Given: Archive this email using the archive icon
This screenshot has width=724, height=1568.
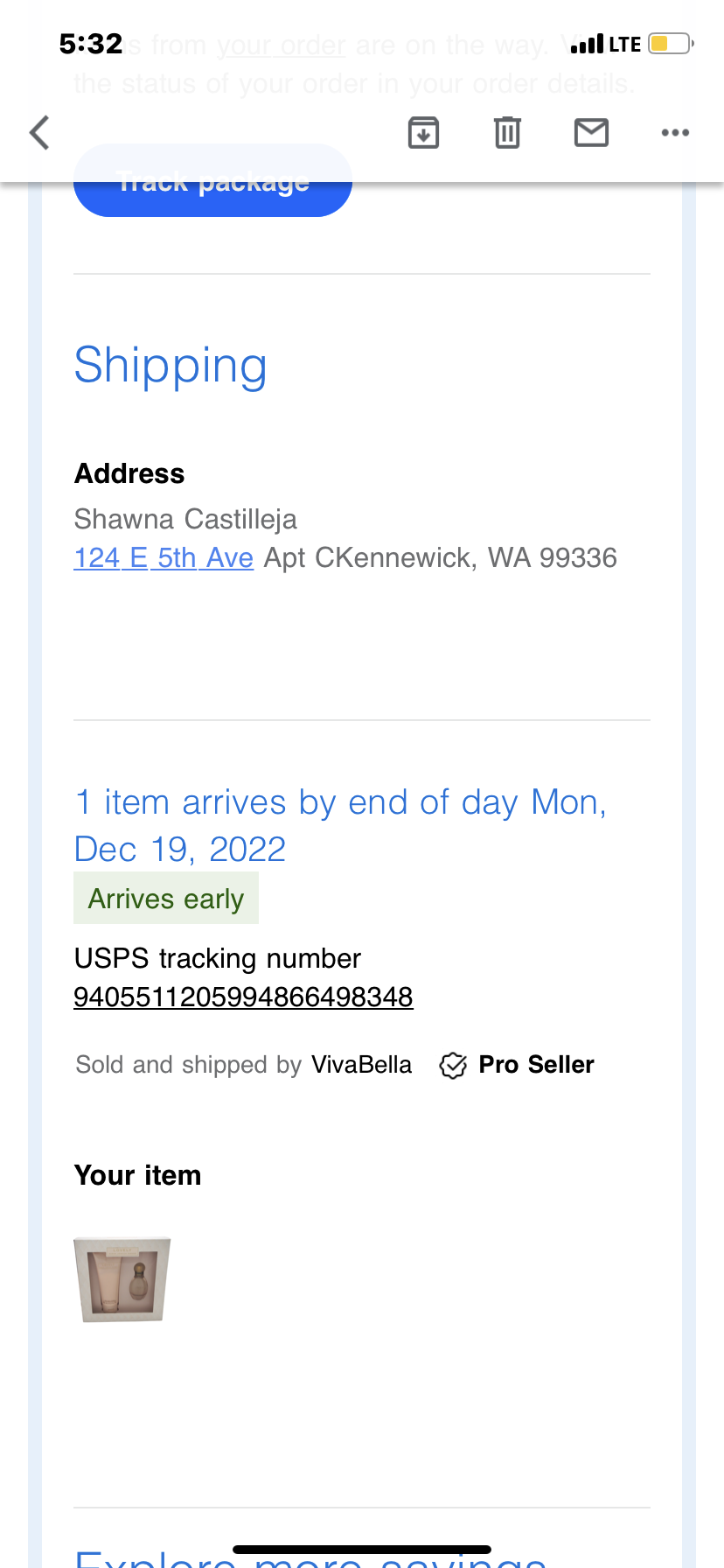Looking at the screenshot, I should [x=423, y=132].
